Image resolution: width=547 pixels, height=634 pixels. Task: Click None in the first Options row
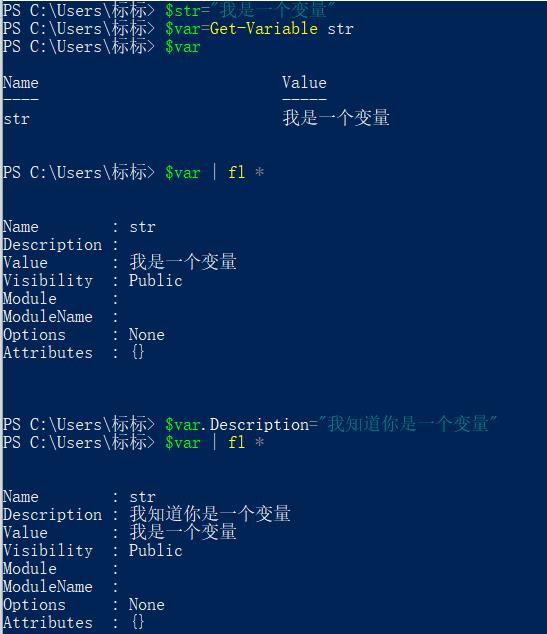pos(147,335)
